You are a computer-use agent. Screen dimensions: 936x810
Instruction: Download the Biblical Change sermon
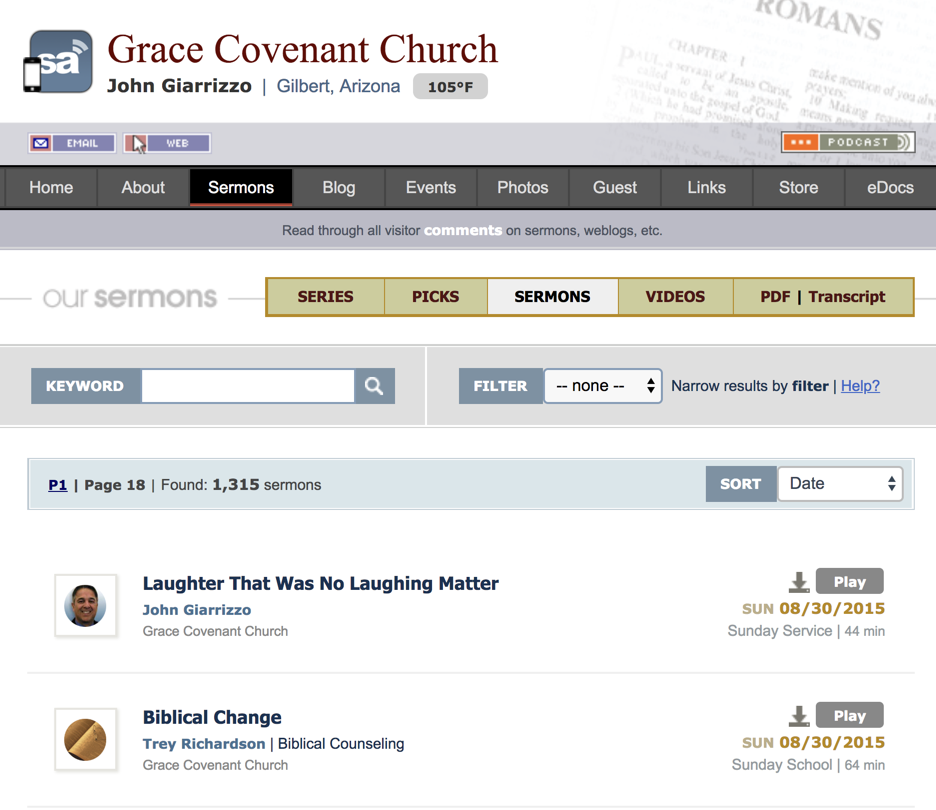798,716
